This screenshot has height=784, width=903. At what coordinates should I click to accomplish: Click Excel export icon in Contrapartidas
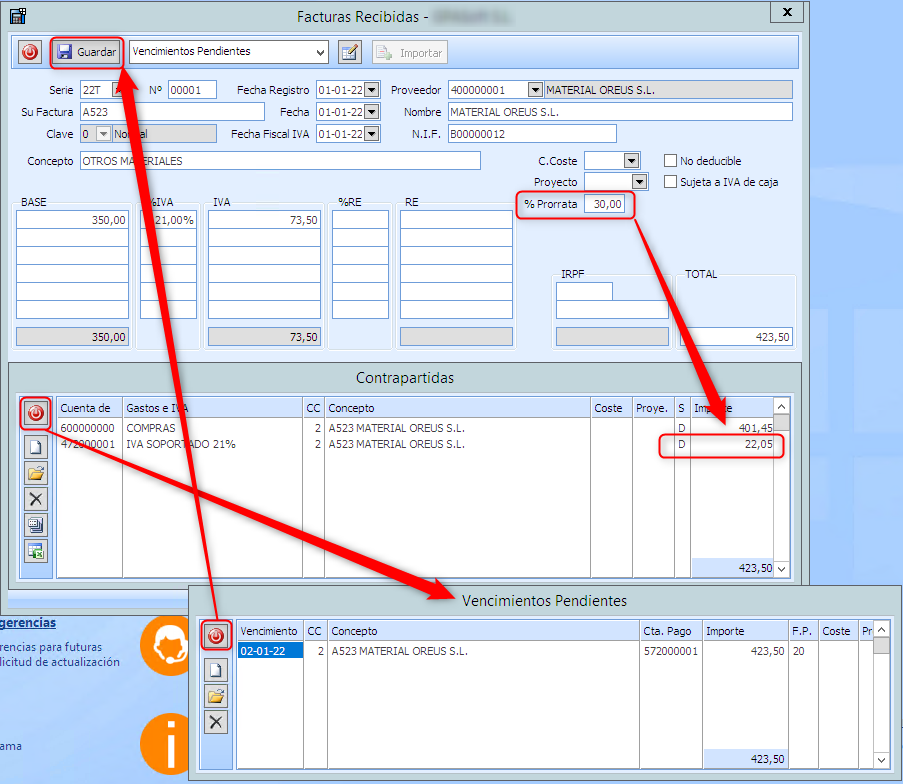tap(36, 550)
